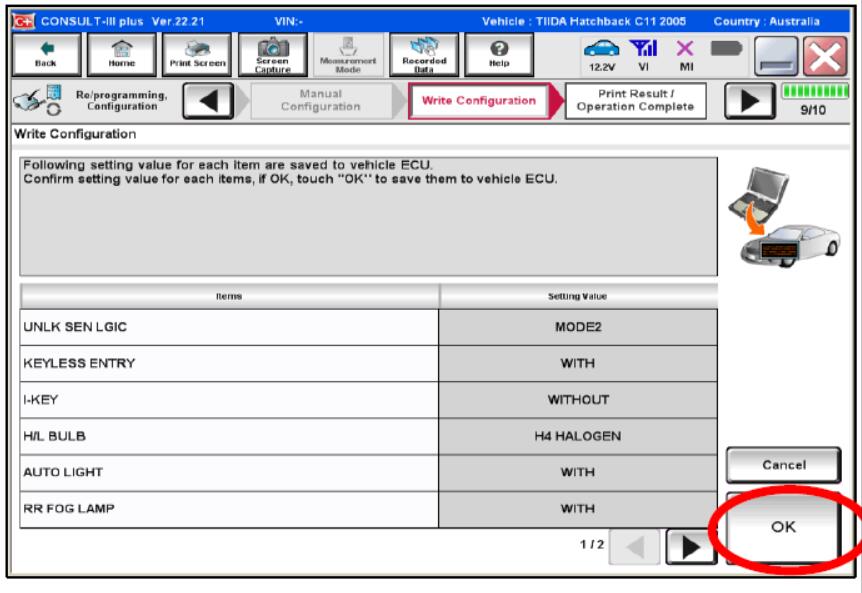Image resolution: width=862 pixels, height=593 pixels.
Task: Select the KEYLESS ENTRY row
Action: pyautogui.click(x=368, y=363)
